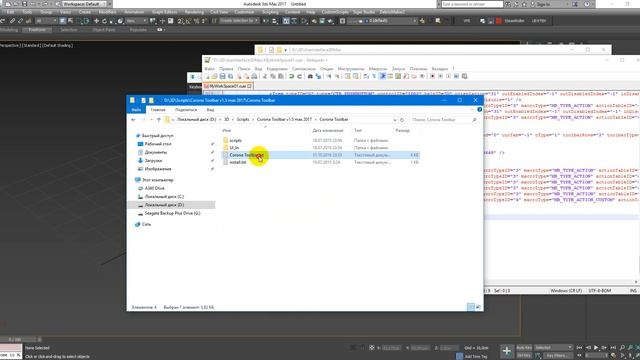Open the Graph Editors menu in 3ds Max
Screen dimensions: 640x360
tap(164, 12)
